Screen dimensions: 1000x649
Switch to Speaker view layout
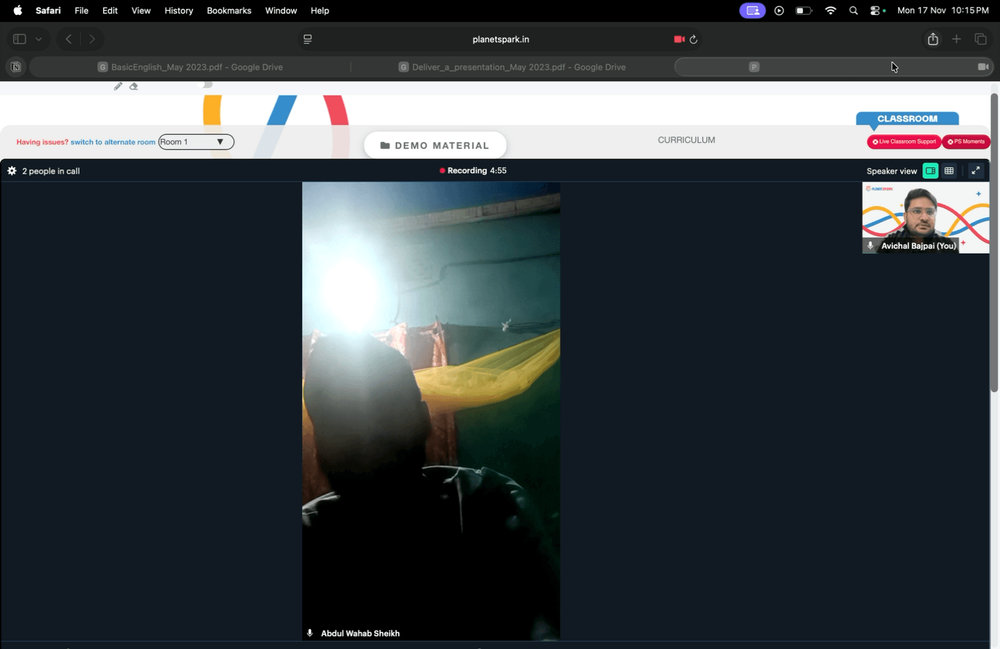930,171
